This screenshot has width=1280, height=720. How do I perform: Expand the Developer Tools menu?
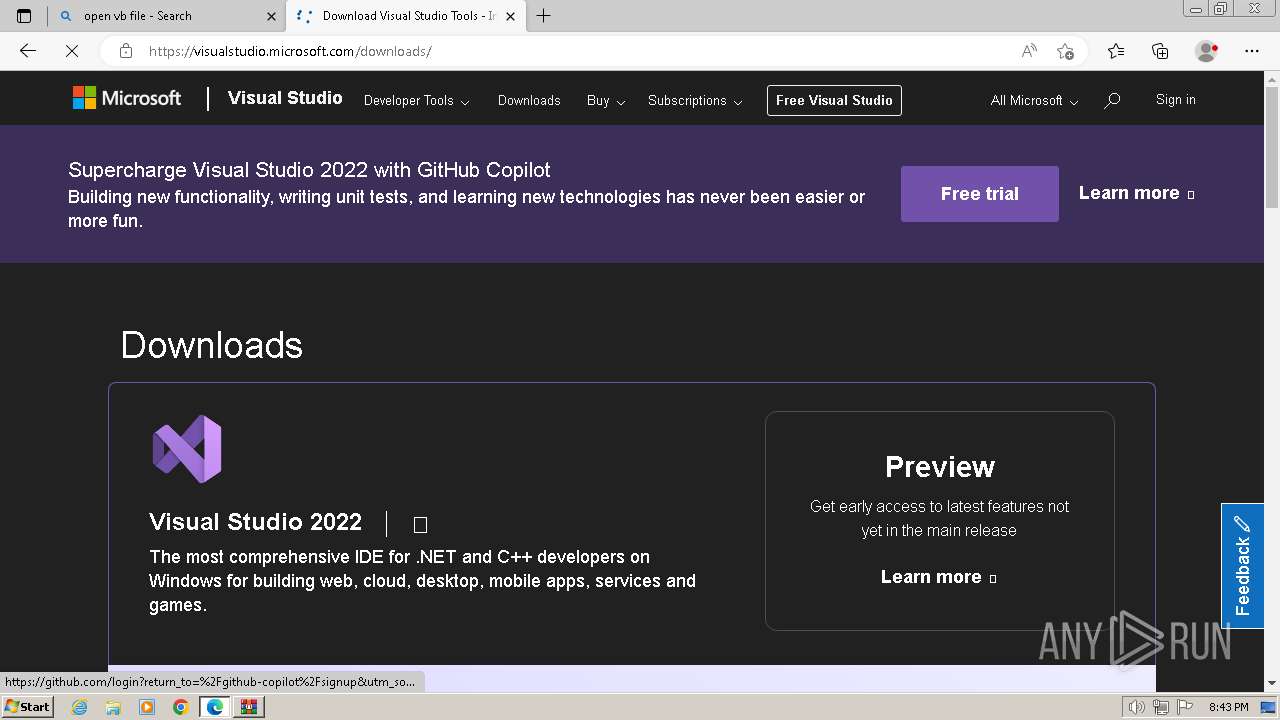(x=416, y=100)
